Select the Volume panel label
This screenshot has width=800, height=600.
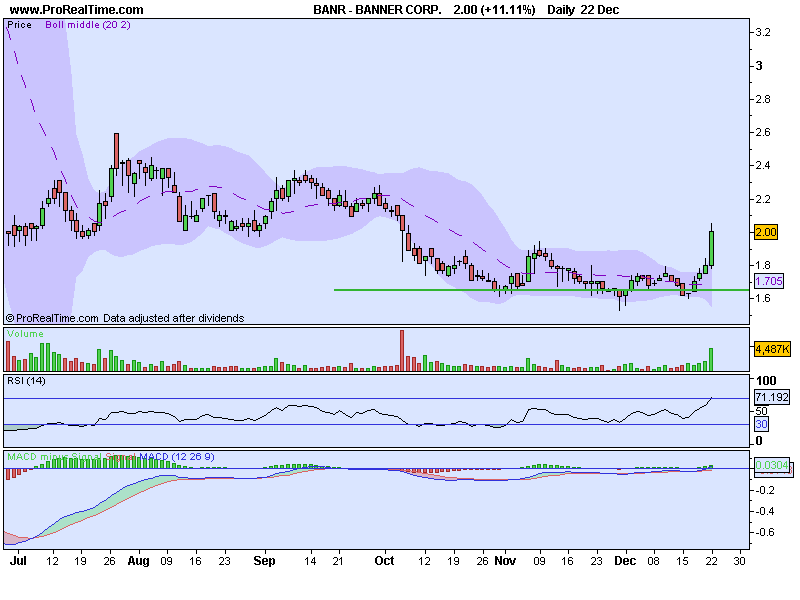(x=25, y=334)
